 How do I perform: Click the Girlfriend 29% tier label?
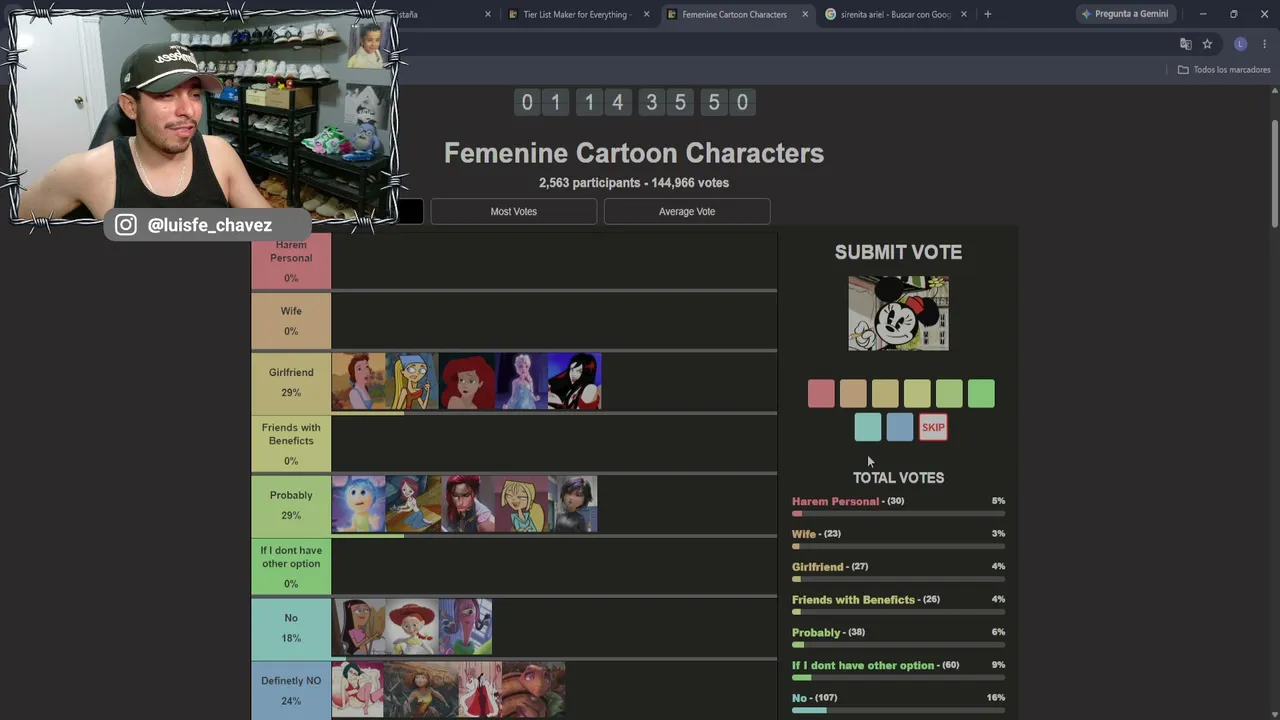(291, 382)
